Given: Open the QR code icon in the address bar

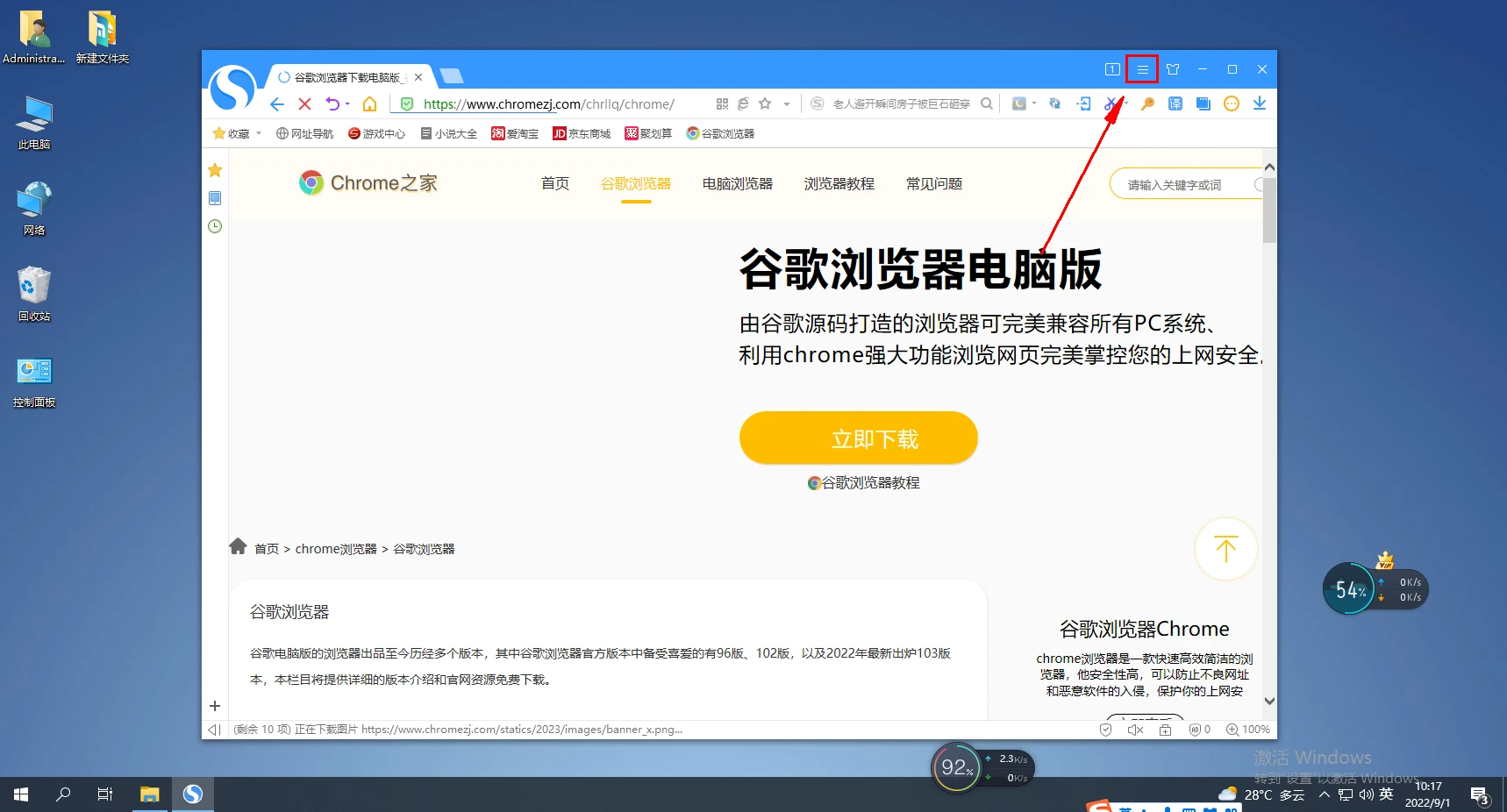Looking at the screenshot, I should point(722,103).
